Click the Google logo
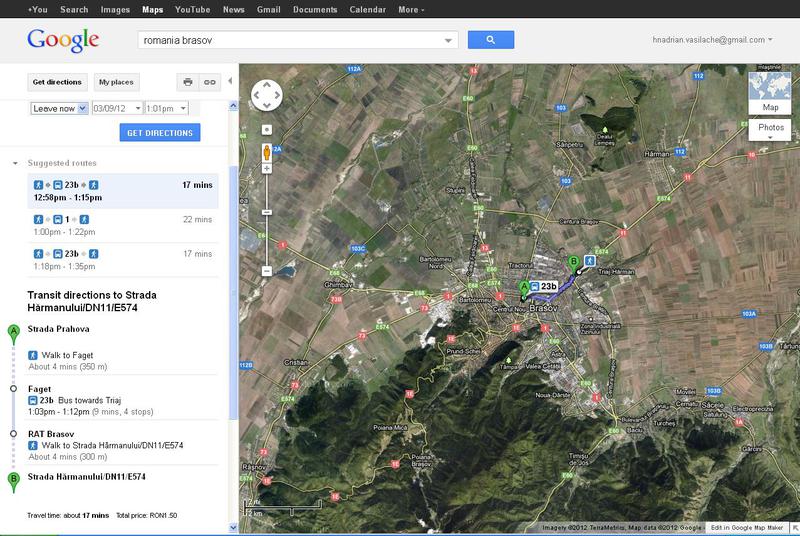Viewport: 800px width, 536px height. click(x=63, y=40)
